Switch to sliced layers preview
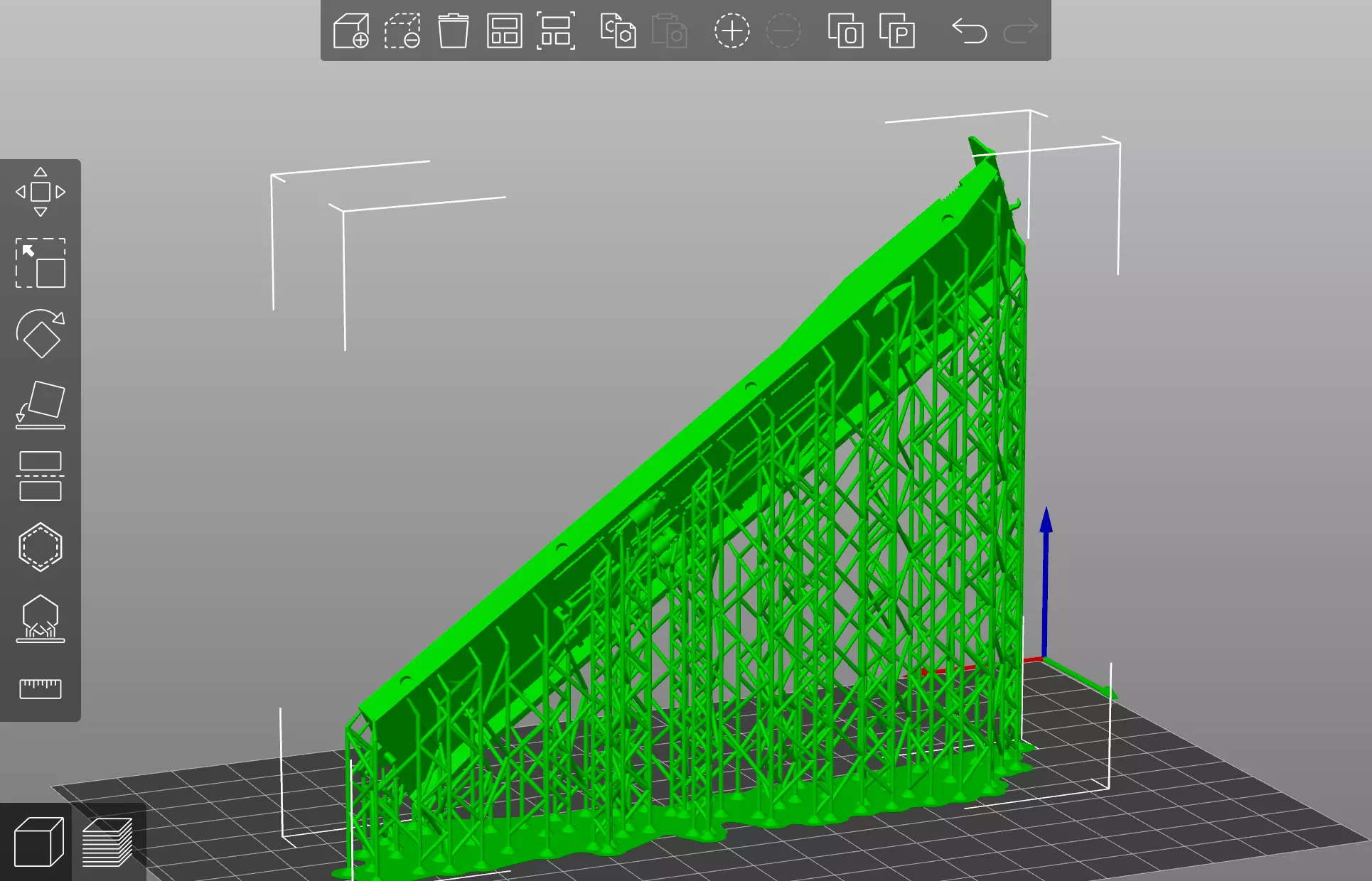 107,842
